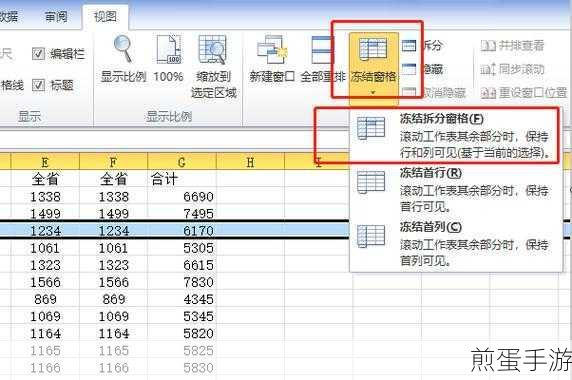This screenshot has width=572, height=380.
Task: Click cell with value 6170
Action: pos(182,230)
